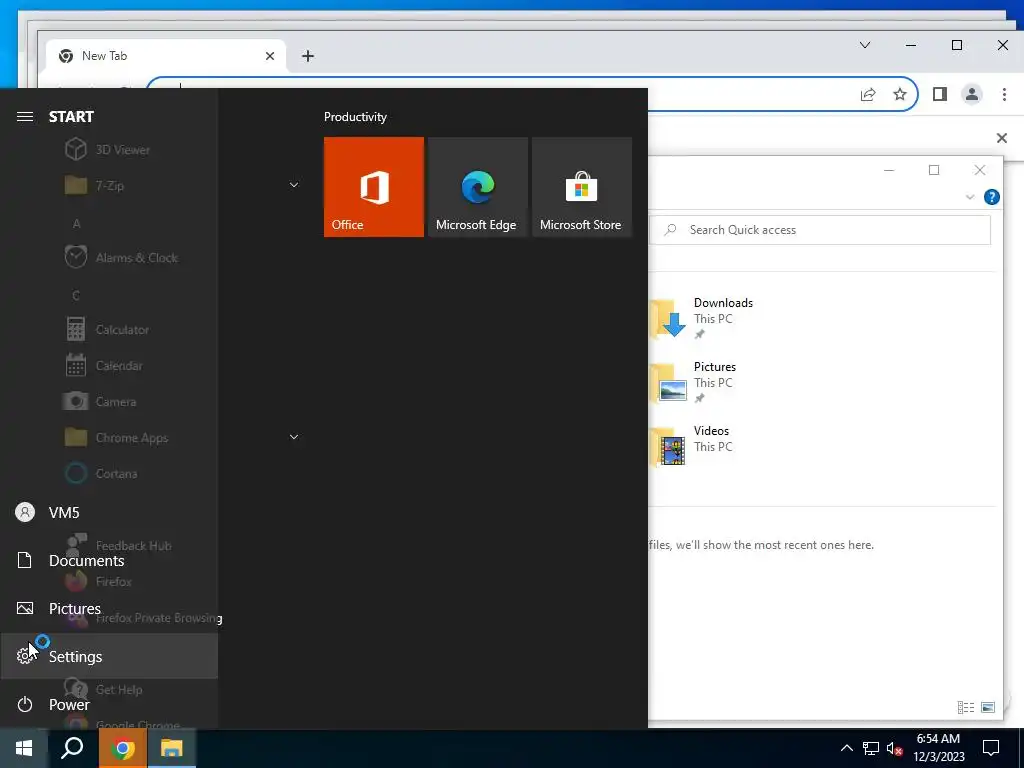
Task: Collapse the Start hamburger menu icon
Action: tap(25, 117)
